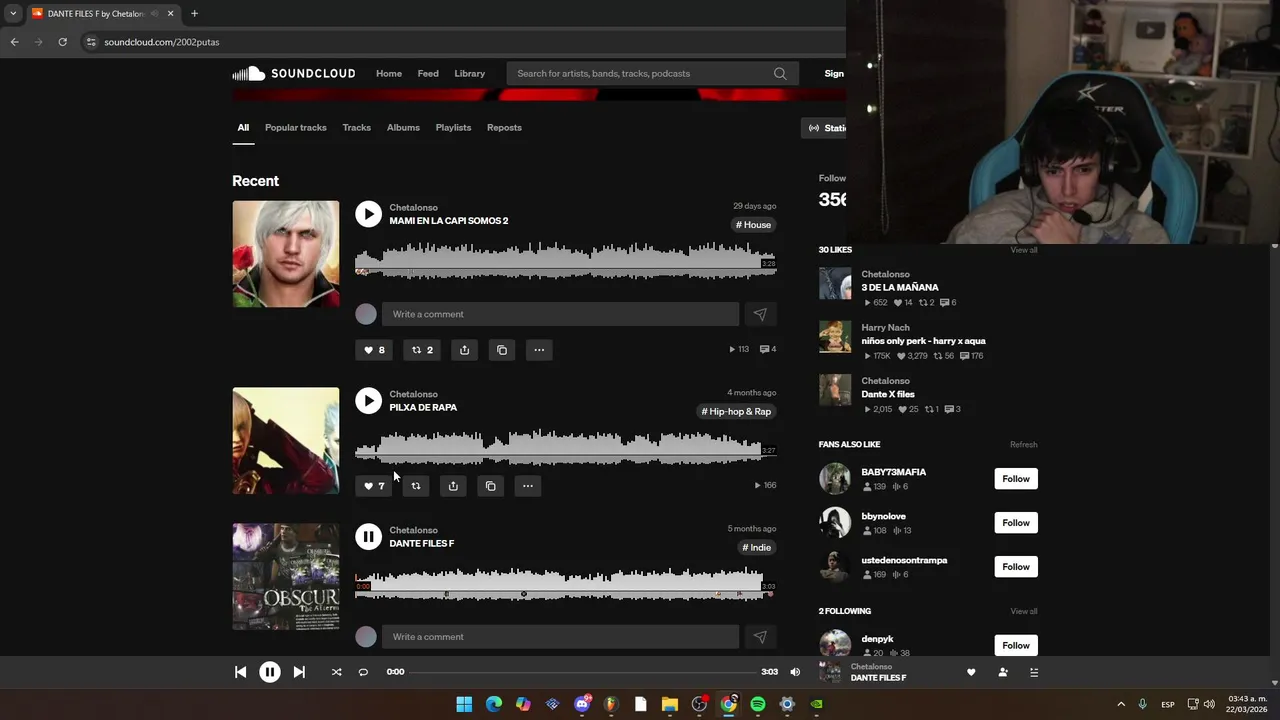This screenshot has height=720, width=1280.
Task: Click the search magnifier icon
Action: tap(780, 73)
